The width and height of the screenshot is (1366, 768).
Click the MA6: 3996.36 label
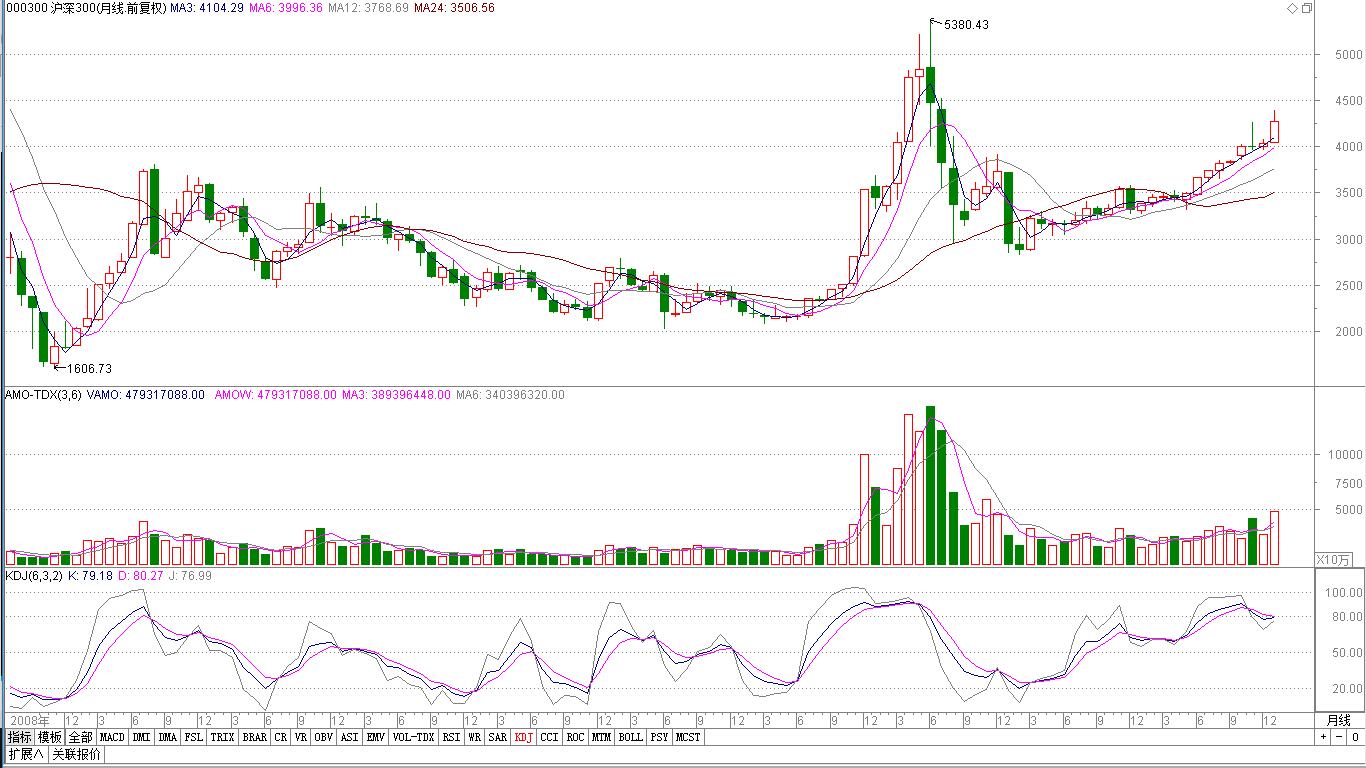pyautogui.click(x=286, y=8)
